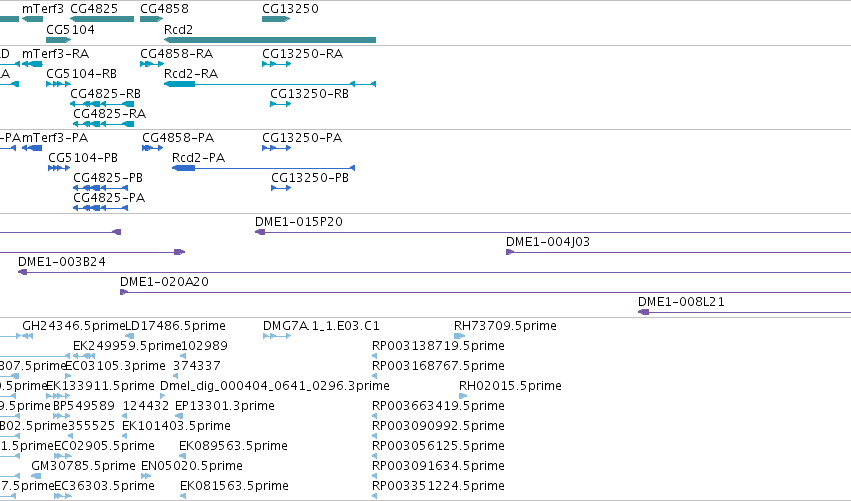Select the mTerf3-RA transcript arrow
851x501 pixels.
click(x=32, y=64)
